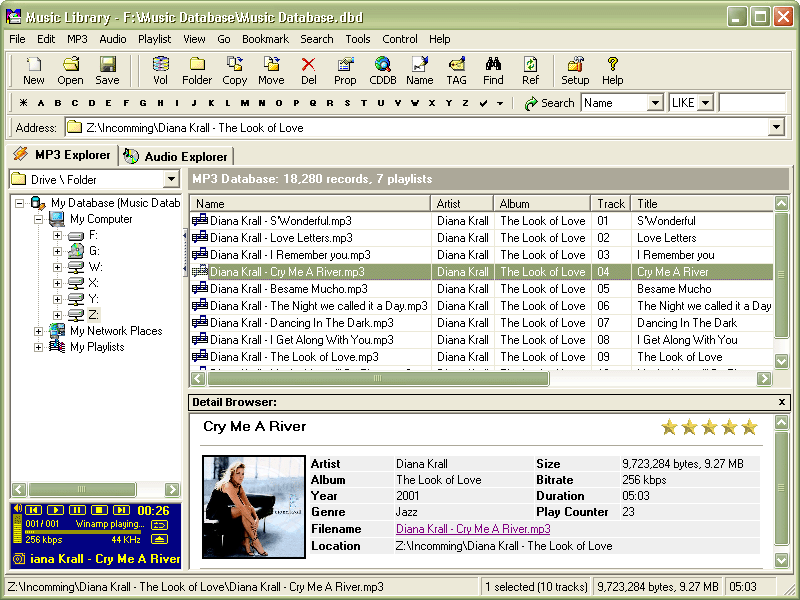The image size is (800, 600).
Task: Sort list by Album column header
Action: (542, 204)
